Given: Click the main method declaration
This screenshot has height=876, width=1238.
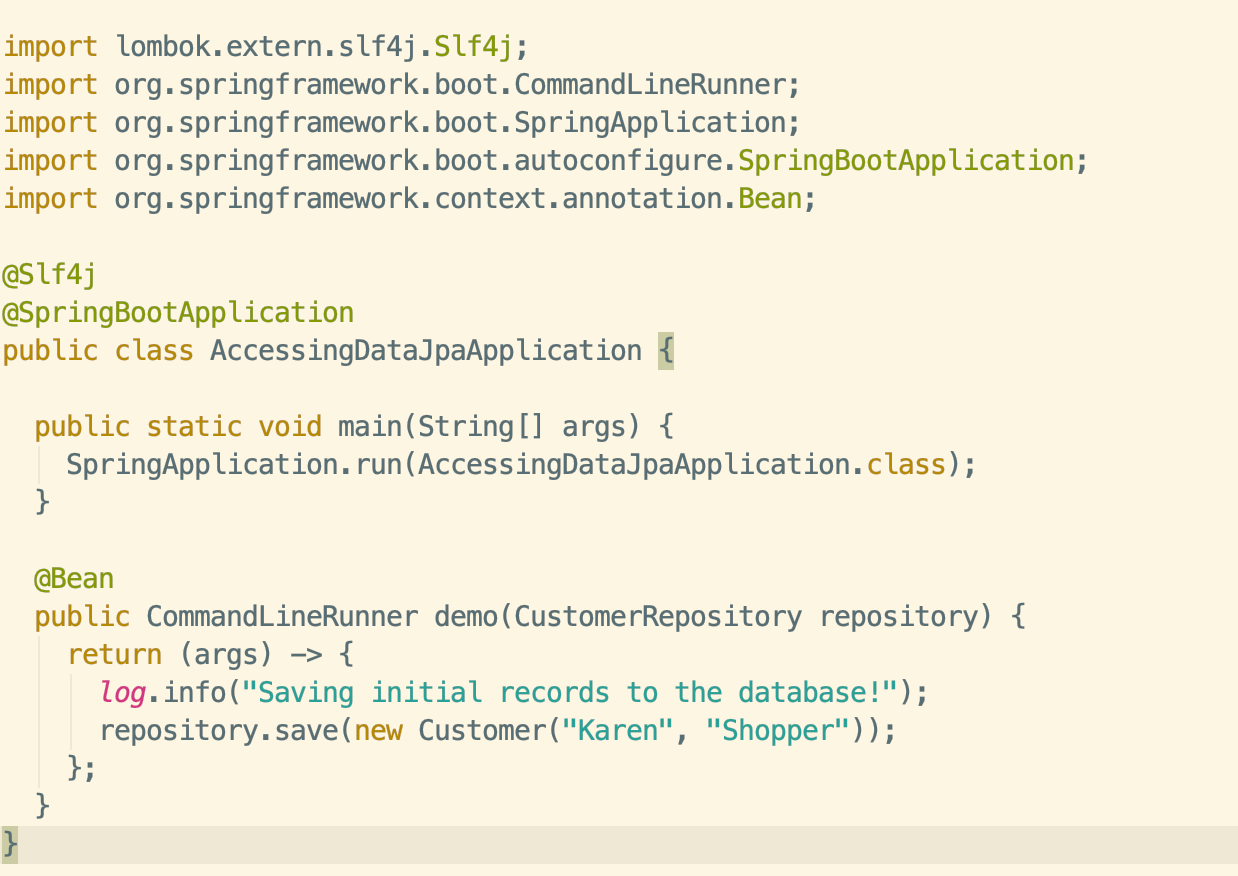Looking at the screenshot, I should [350, 426].
